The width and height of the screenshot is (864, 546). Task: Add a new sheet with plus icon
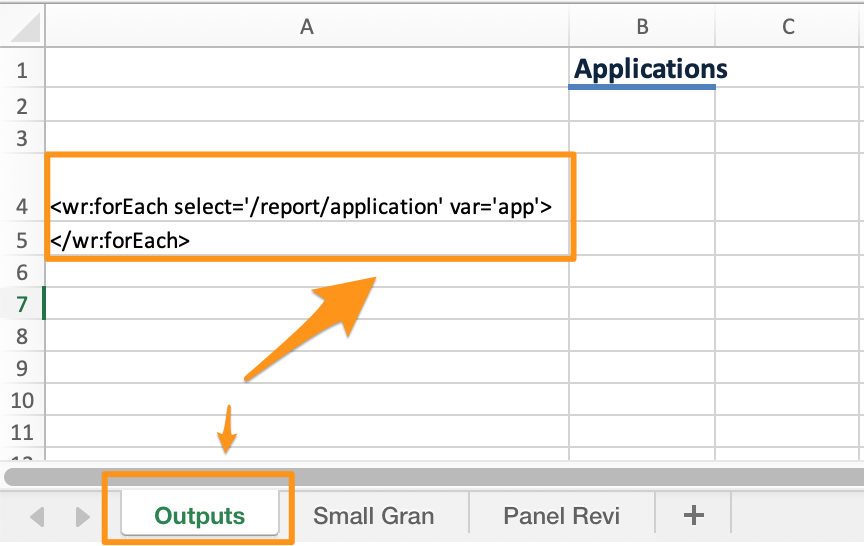tap(693, 515)
